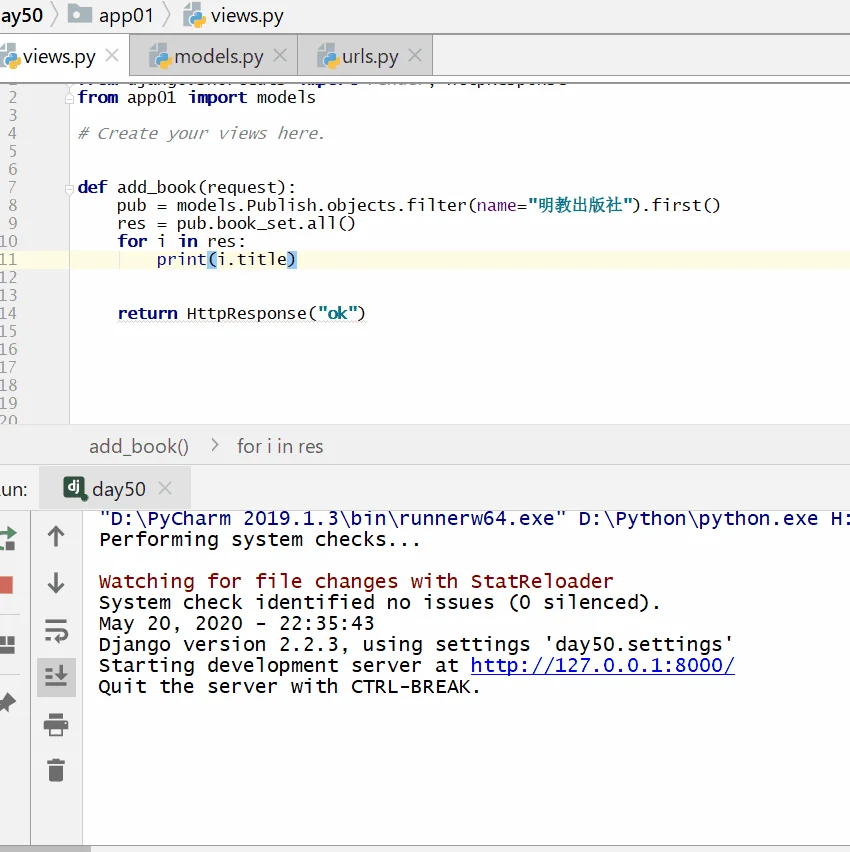Click the Python icon beside views.py breadcrumb
850x852 pixels.
click(x=195, y=16)
